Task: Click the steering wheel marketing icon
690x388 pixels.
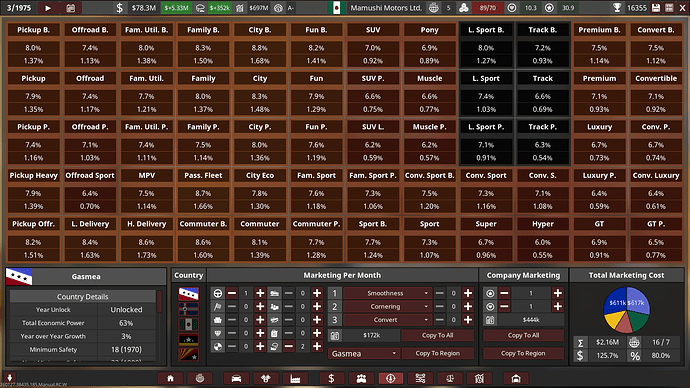Action: (217, 293)
